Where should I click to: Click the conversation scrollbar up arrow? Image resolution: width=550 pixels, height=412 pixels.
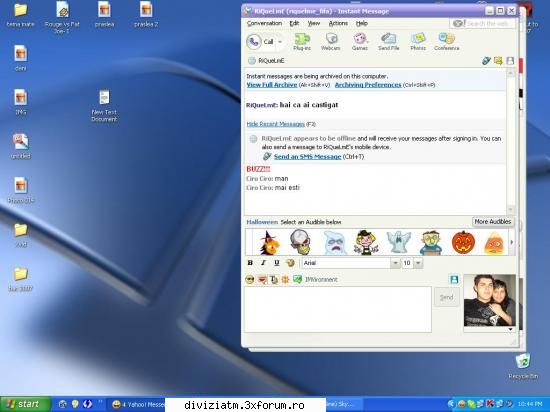[511, 73]
